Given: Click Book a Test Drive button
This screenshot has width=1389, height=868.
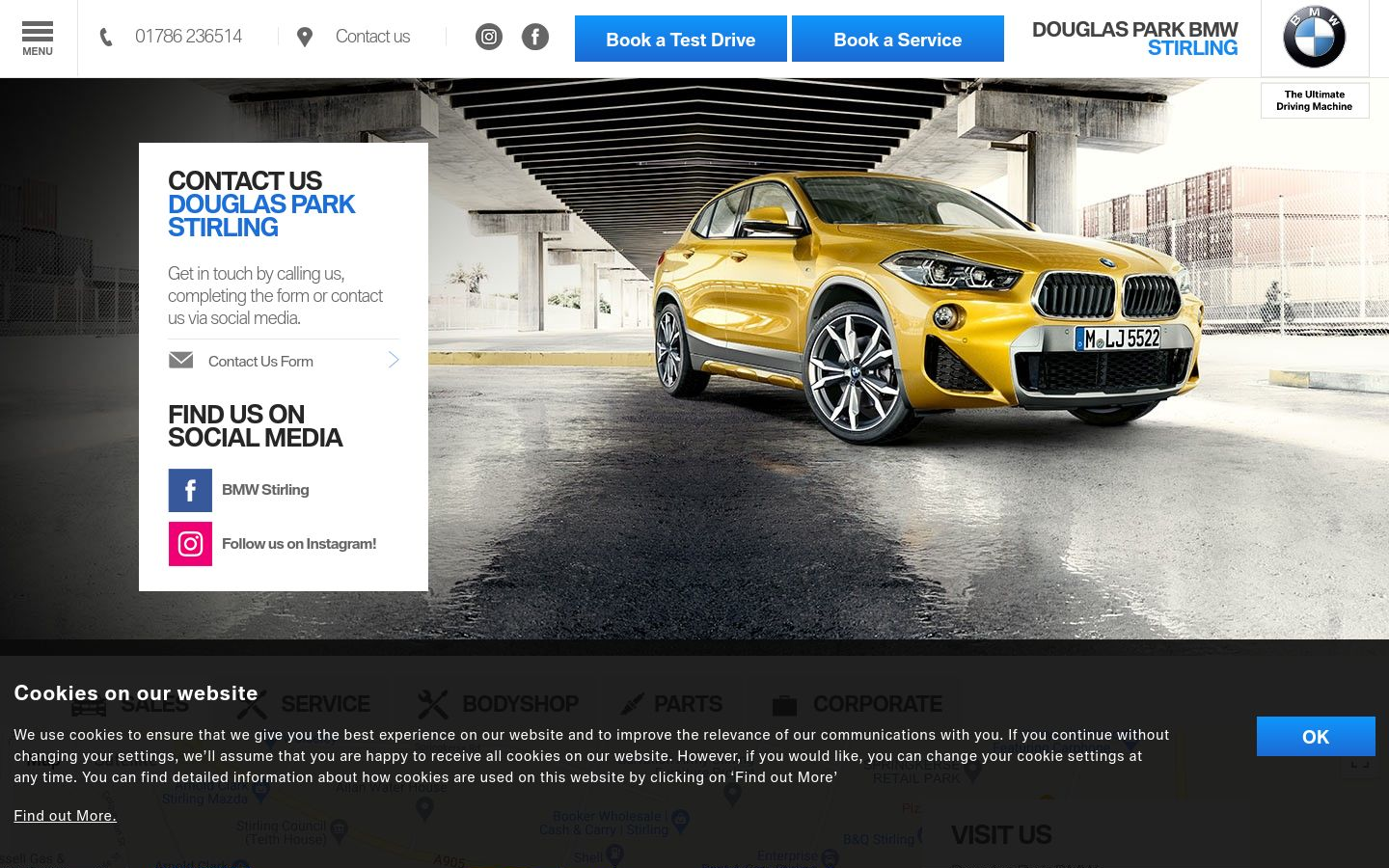Looking at the screenshot, I should 681,39.
